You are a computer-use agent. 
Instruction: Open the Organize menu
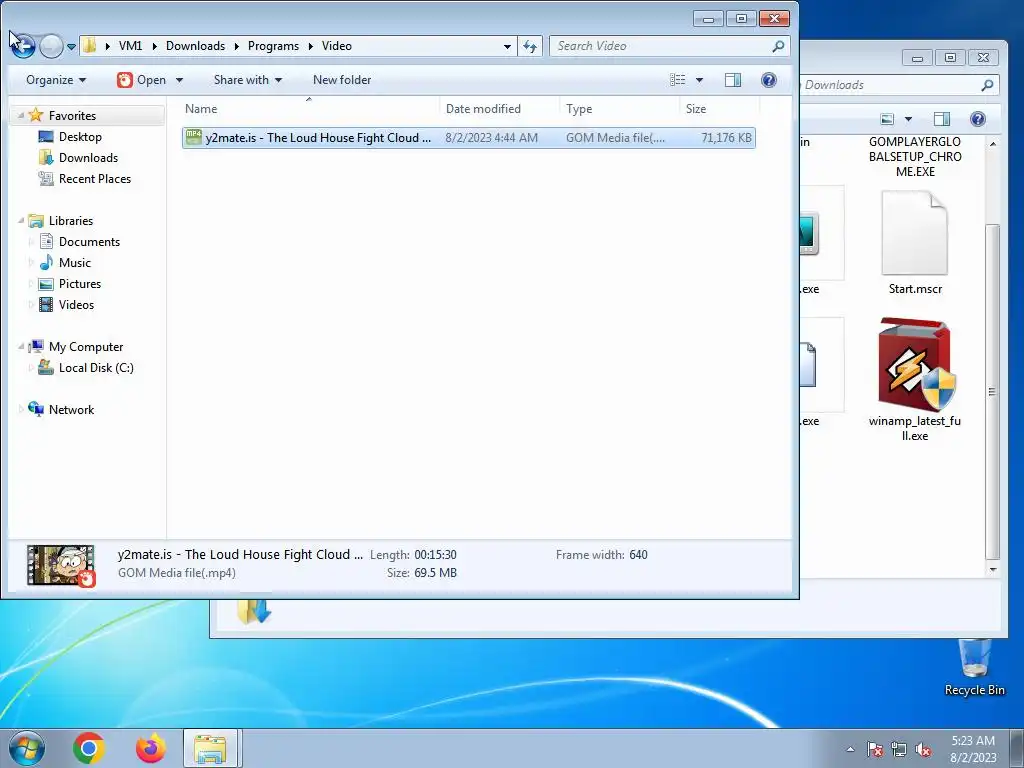coord(56,80)
